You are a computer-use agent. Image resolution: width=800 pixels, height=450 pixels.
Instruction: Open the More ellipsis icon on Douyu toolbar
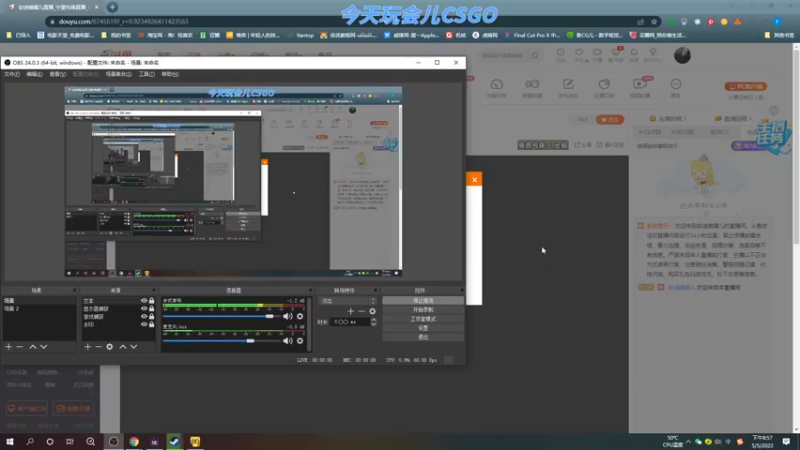[x=676, y=84]
